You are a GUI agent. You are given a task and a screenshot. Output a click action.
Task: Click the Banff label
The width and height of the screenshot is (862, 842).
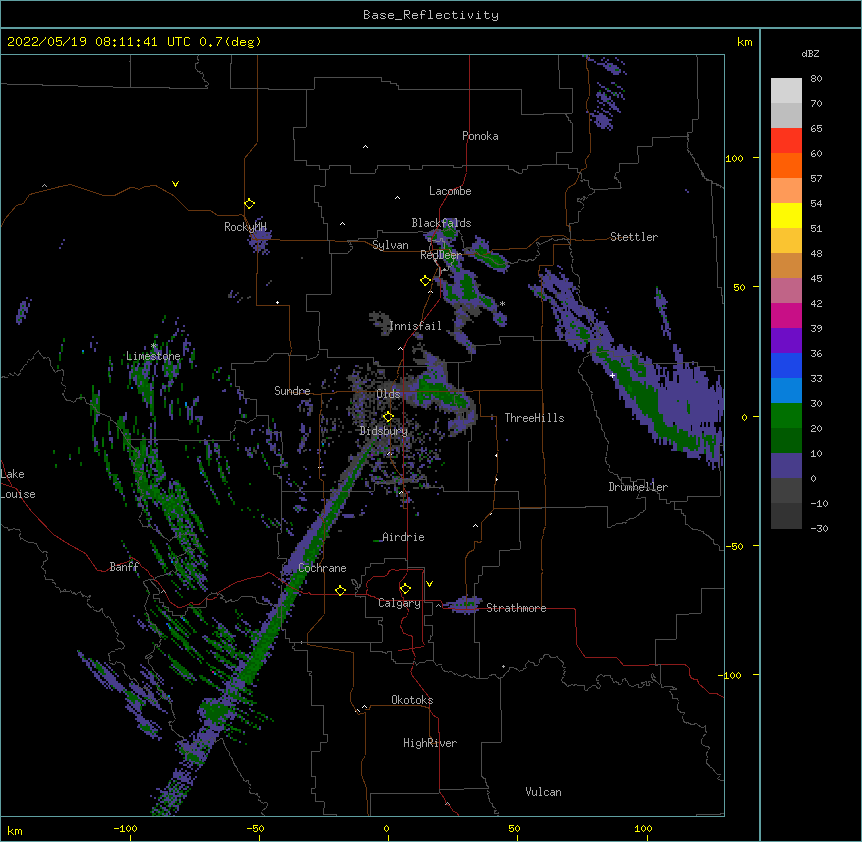pos(124,567)
